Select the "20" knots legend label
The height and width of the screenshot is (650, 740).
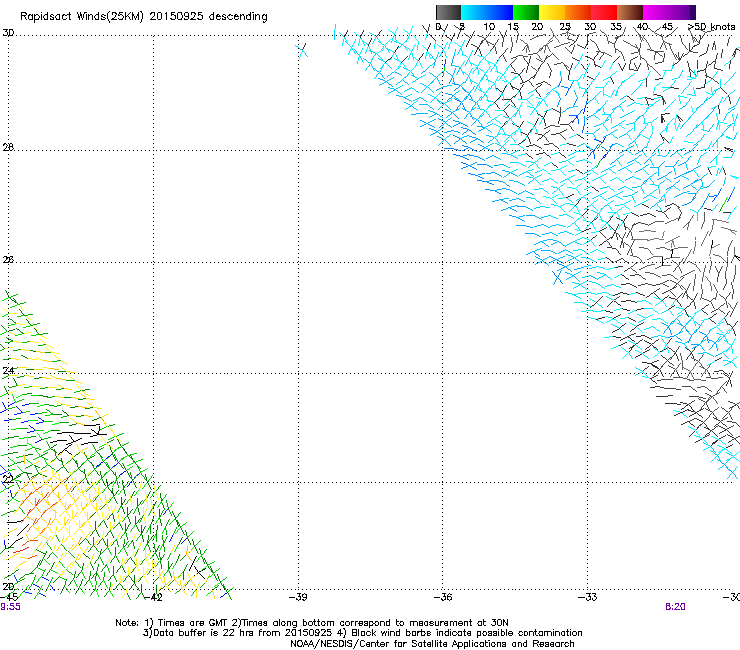(x=537, y=27)
